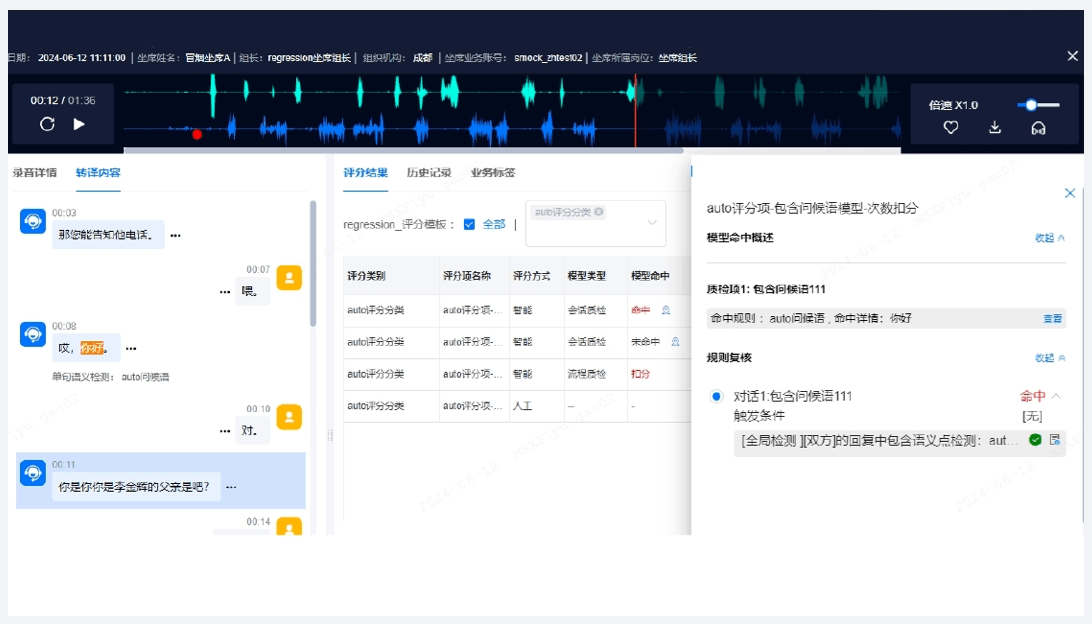Adjust the playback speed slider
This screenshot has height=624, width=1092.
coord(1031,104)
